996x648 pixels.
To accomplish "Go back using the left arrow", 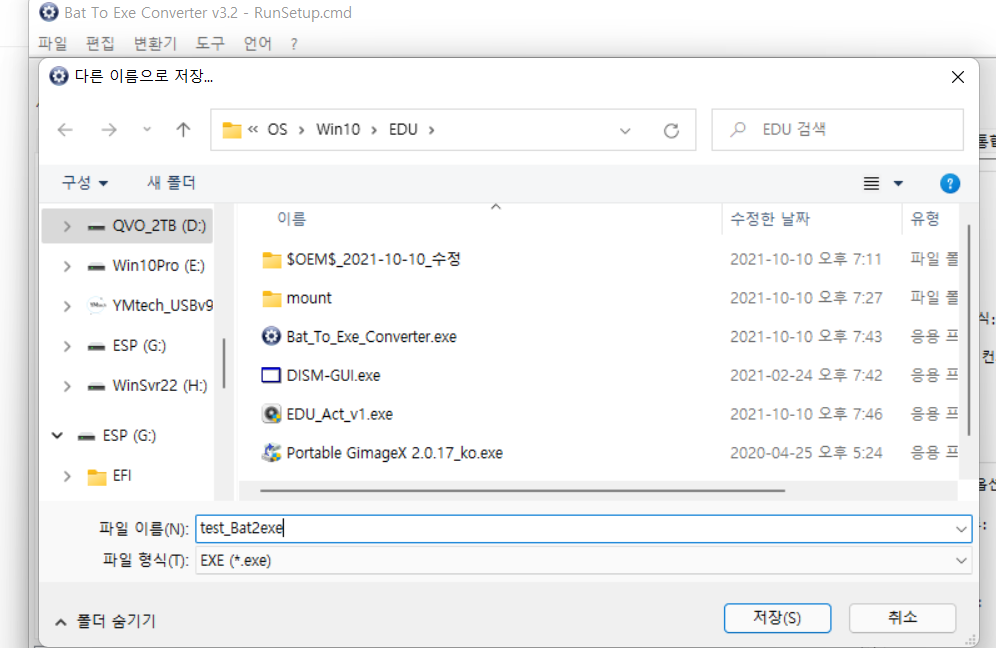I will [x=65, y=130].
